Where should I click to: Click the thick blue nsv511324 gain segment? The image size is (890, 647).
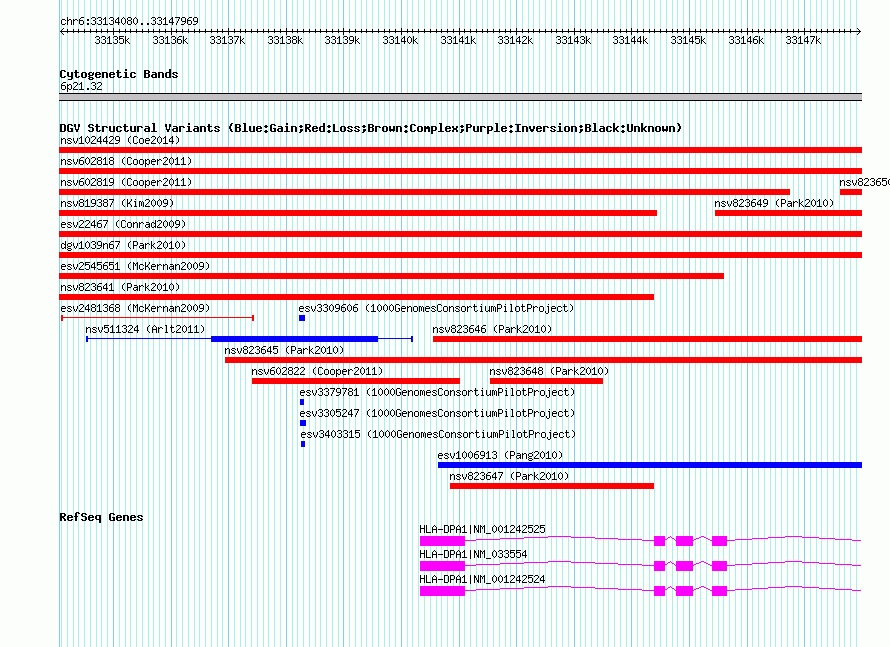[x=295, y=339]
